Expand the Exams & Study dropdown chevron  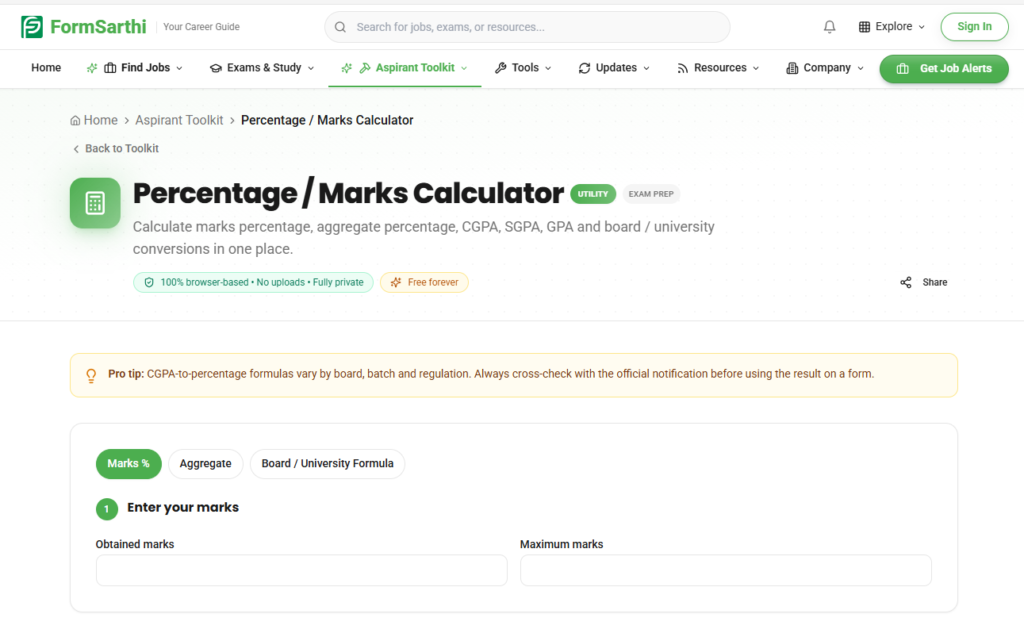[311, 68]
